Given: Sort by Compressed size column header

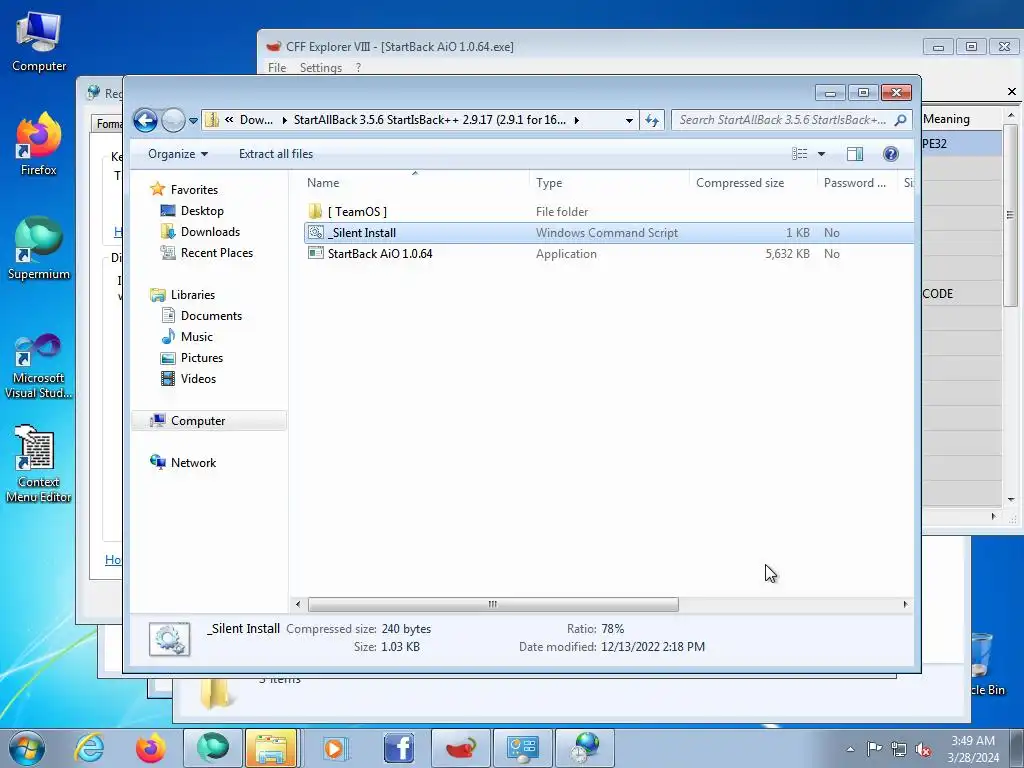Looking at the screenshot, I should pos(753,183).
